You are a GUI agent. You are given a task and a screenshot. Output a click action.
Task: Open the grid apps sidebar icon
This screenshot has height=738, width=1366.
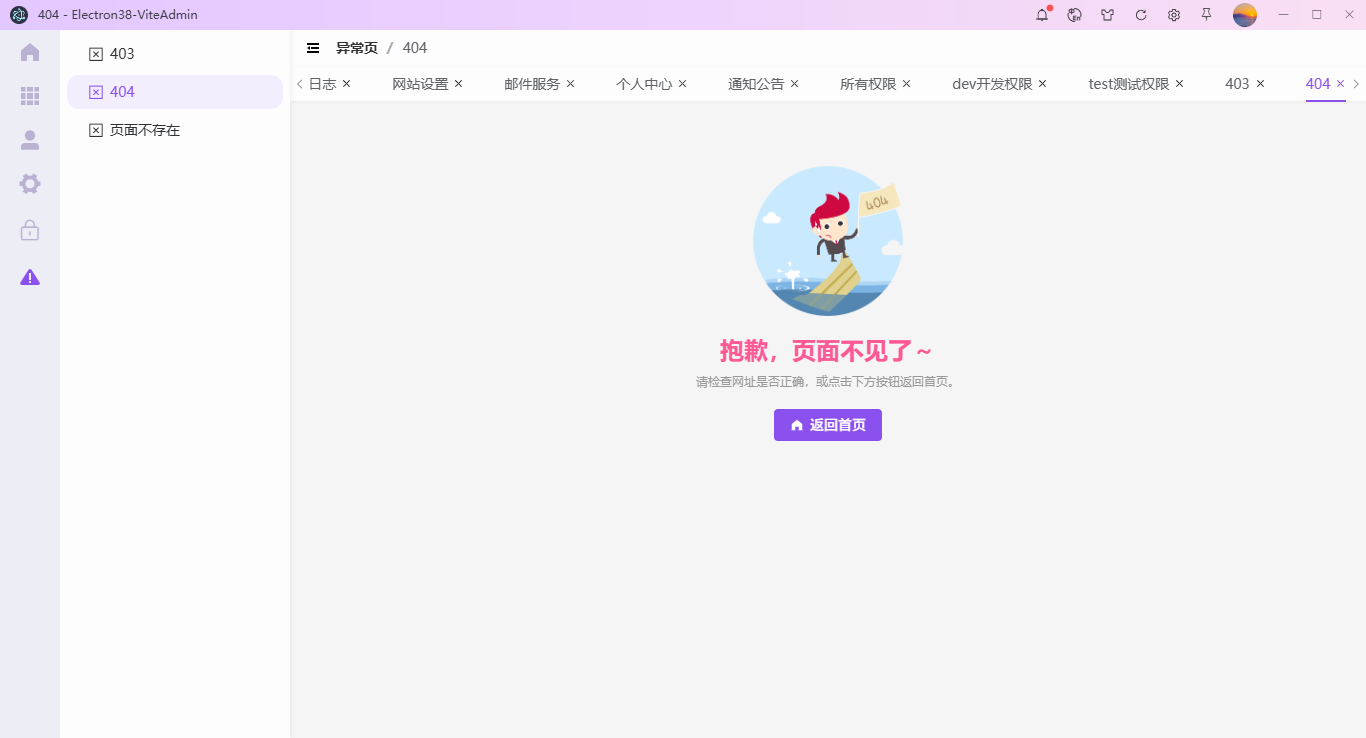click(x=30, y=96)
